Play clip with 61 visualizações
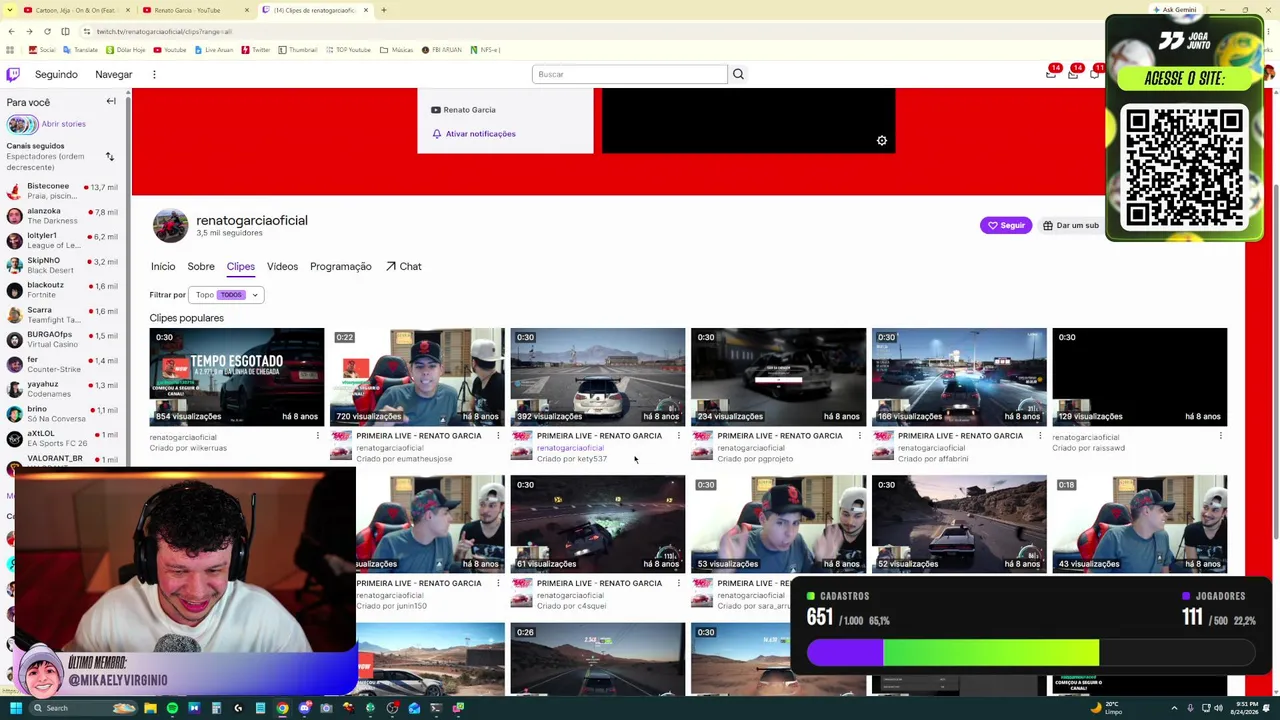This screenshot has height=720, width=1280. [598, 524]
